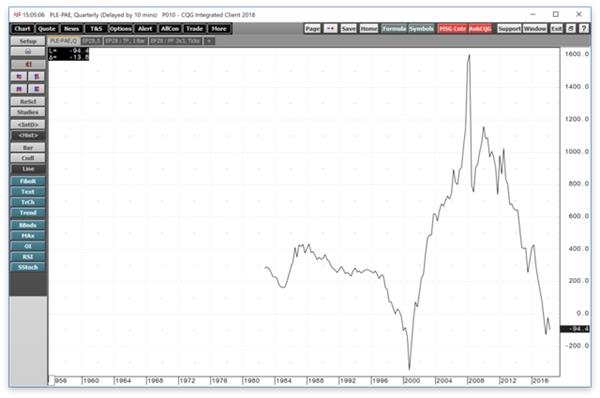
Task: Click the red bell alert icon button
Action: click(28, 64)
